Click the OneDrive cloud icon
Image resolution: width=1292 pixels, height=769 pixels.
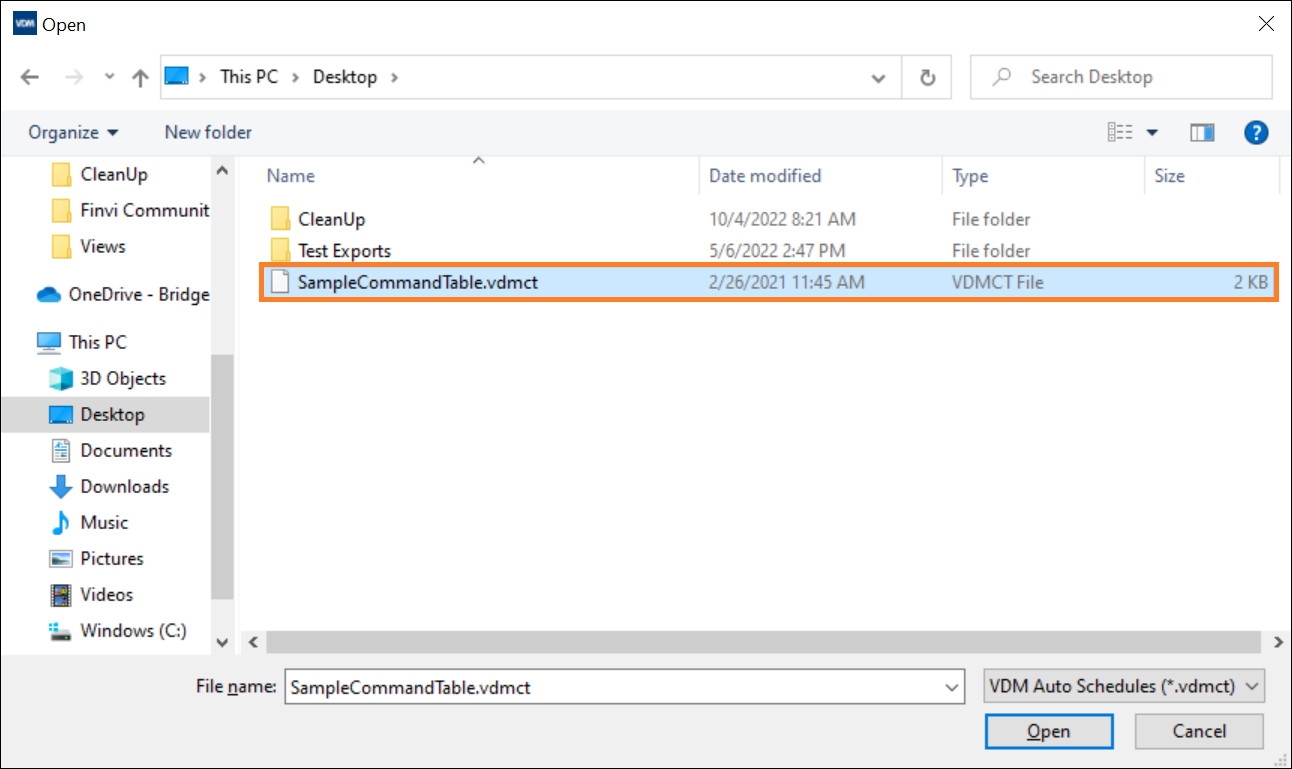pos(49,294)
